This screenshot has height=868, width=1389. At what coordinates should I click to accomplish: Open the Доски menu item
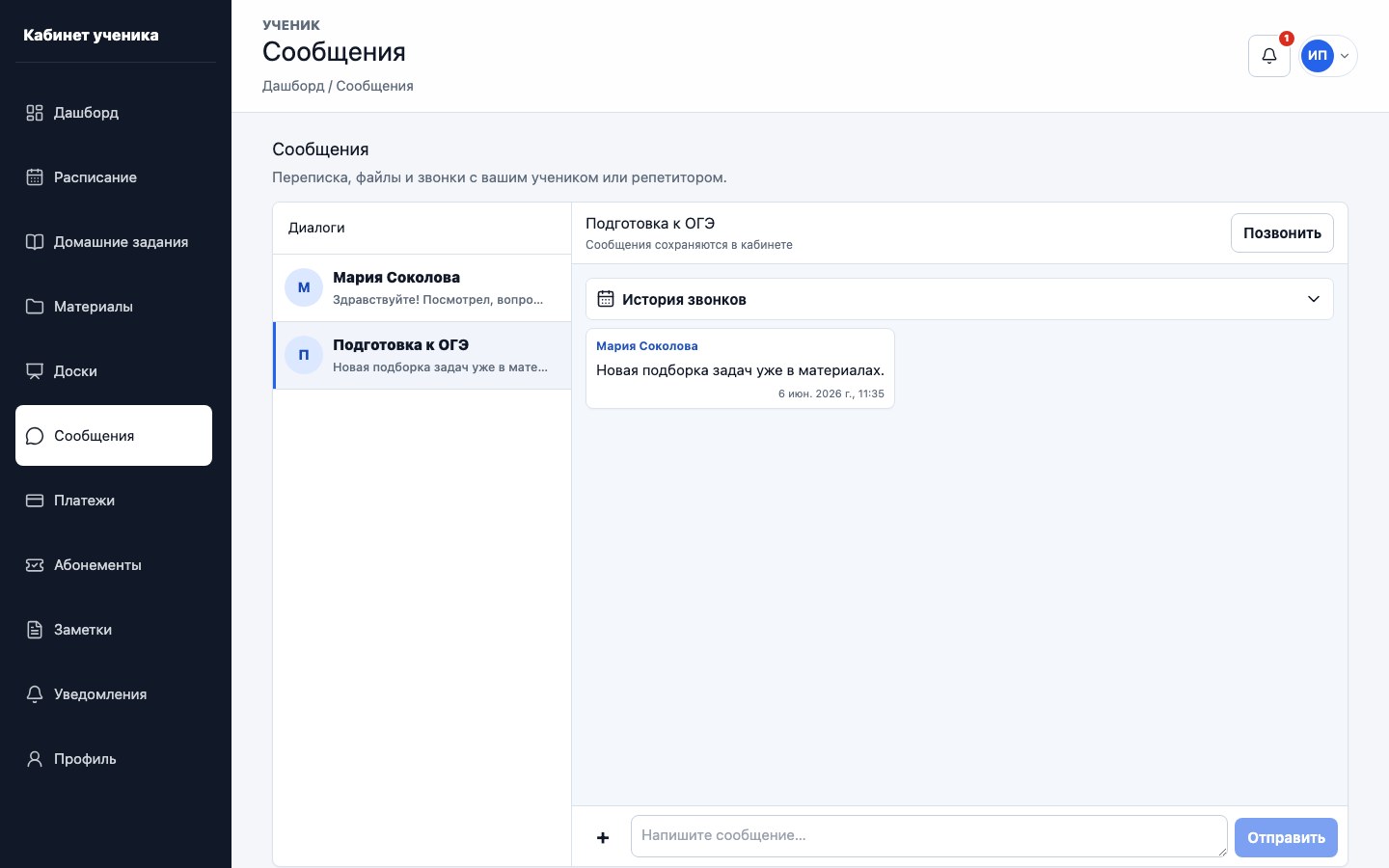pyautogui.click(x=114, y=371)
